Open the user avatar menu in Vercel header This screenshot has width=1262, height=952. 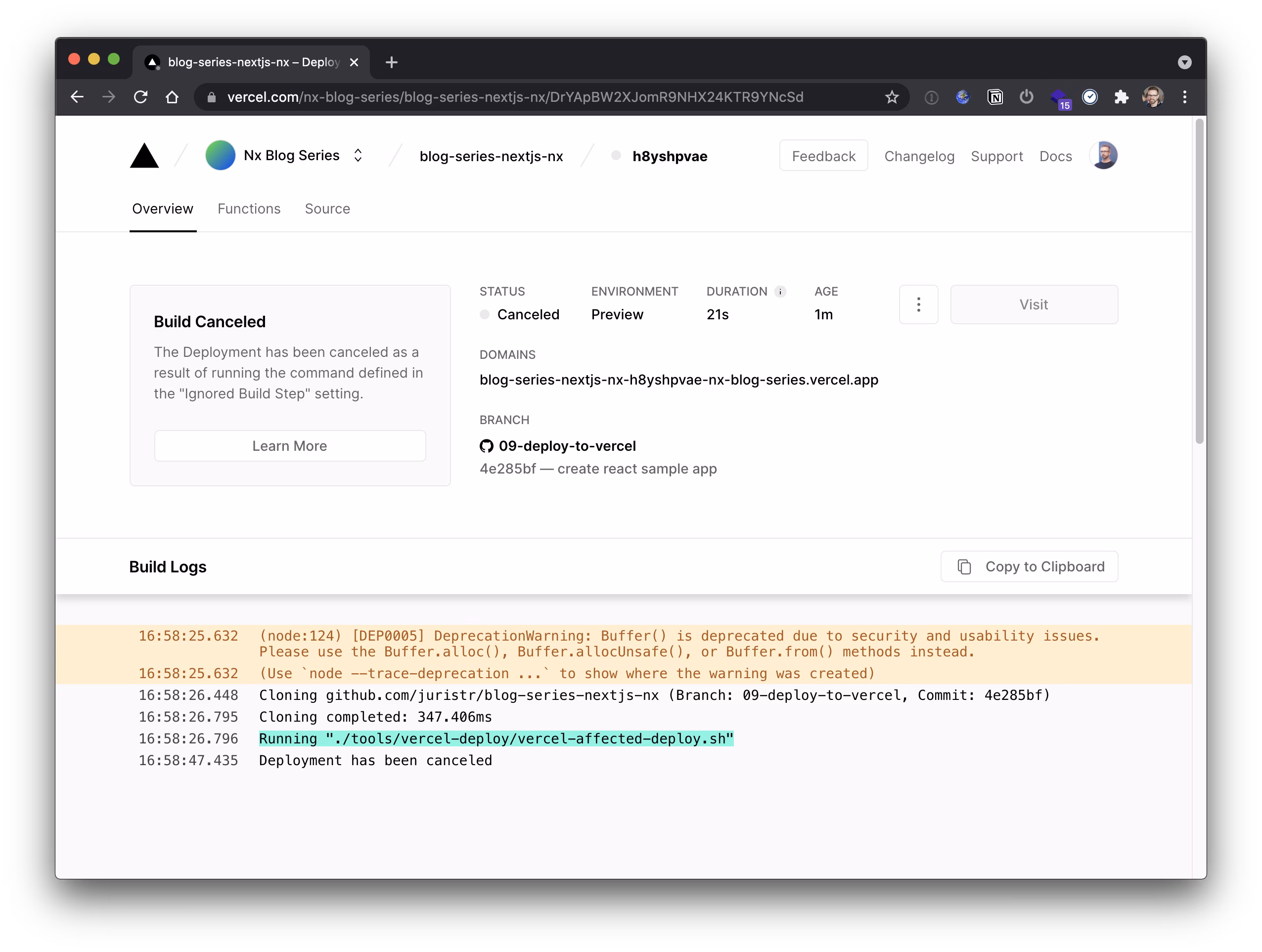1103,156
